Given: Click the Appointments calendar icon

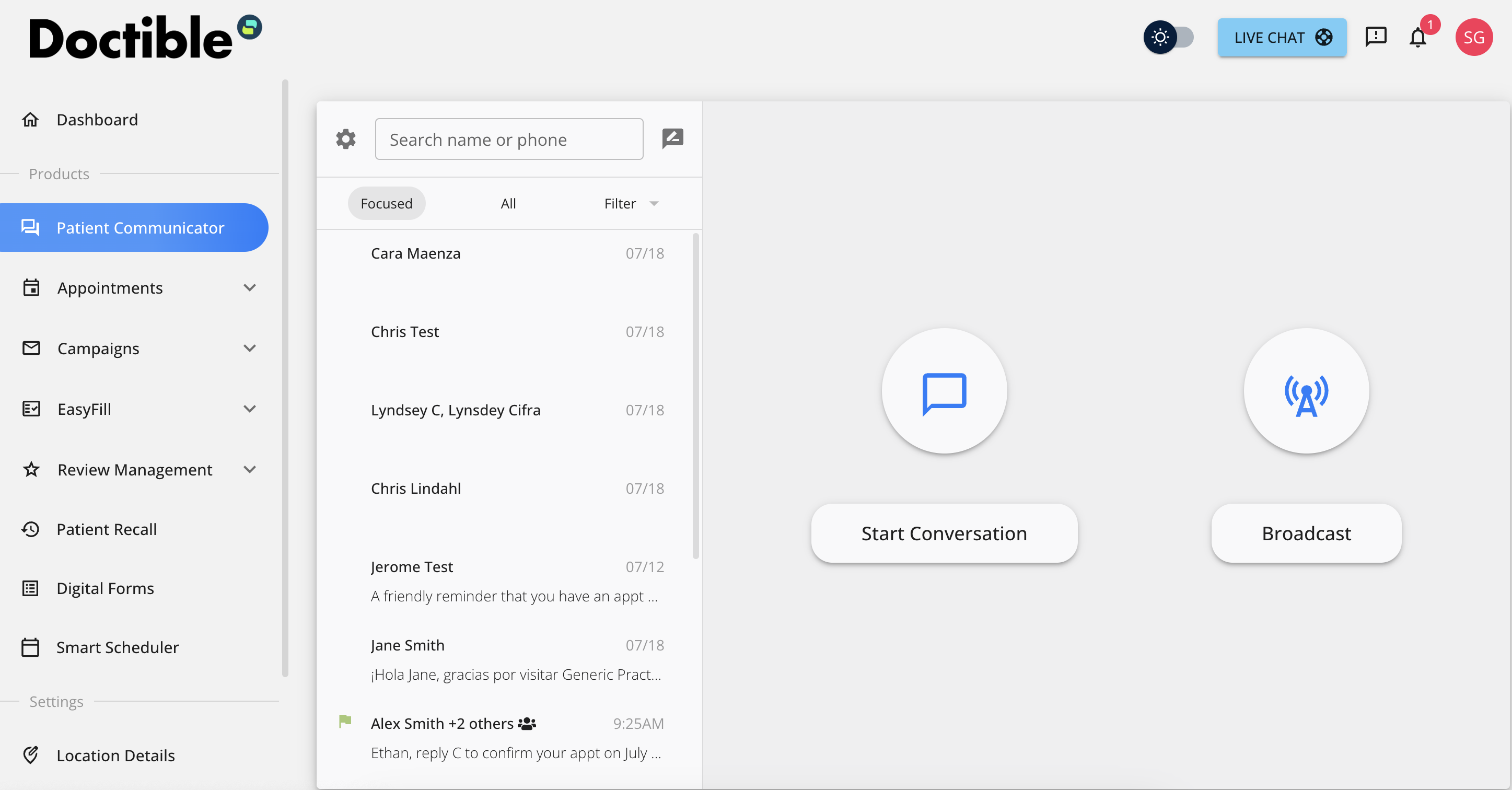Looking at the screenshot, I should 31,287.
